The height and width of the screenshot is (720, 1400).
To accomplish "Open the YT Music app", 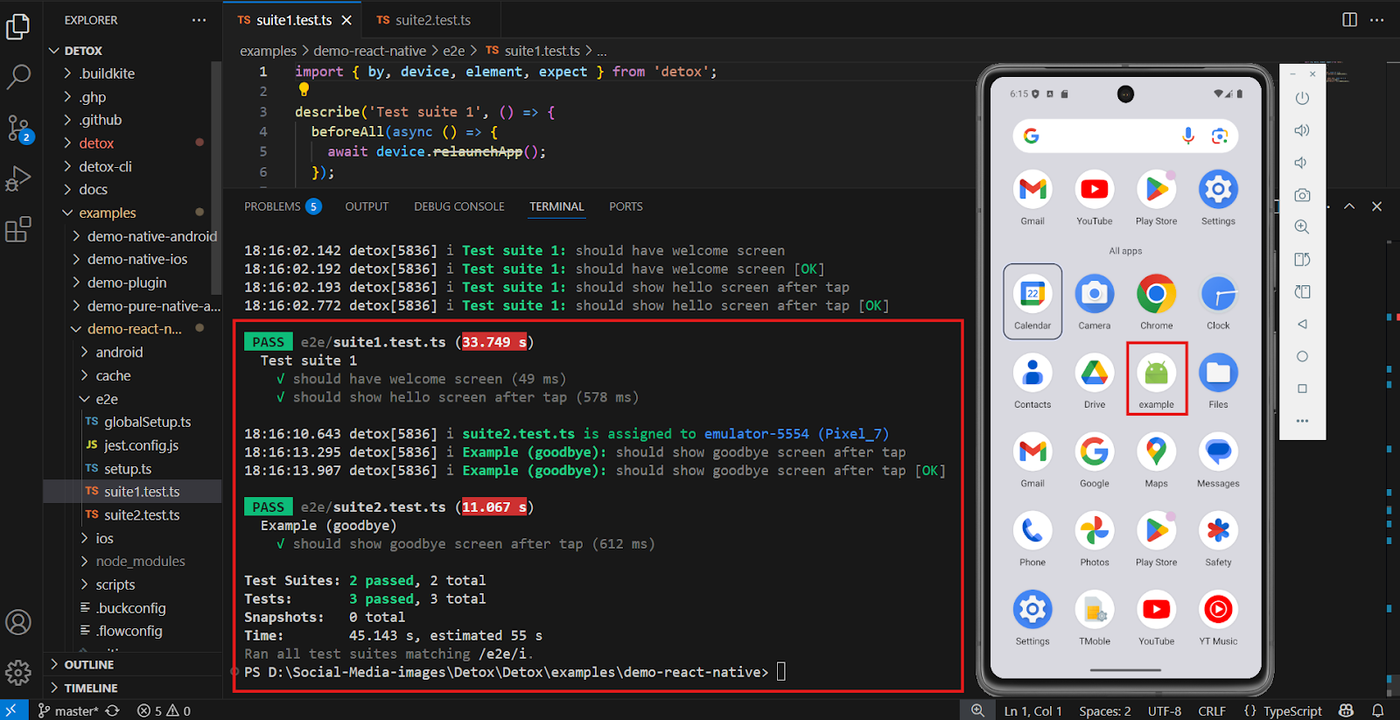I will coord(1218,617).
